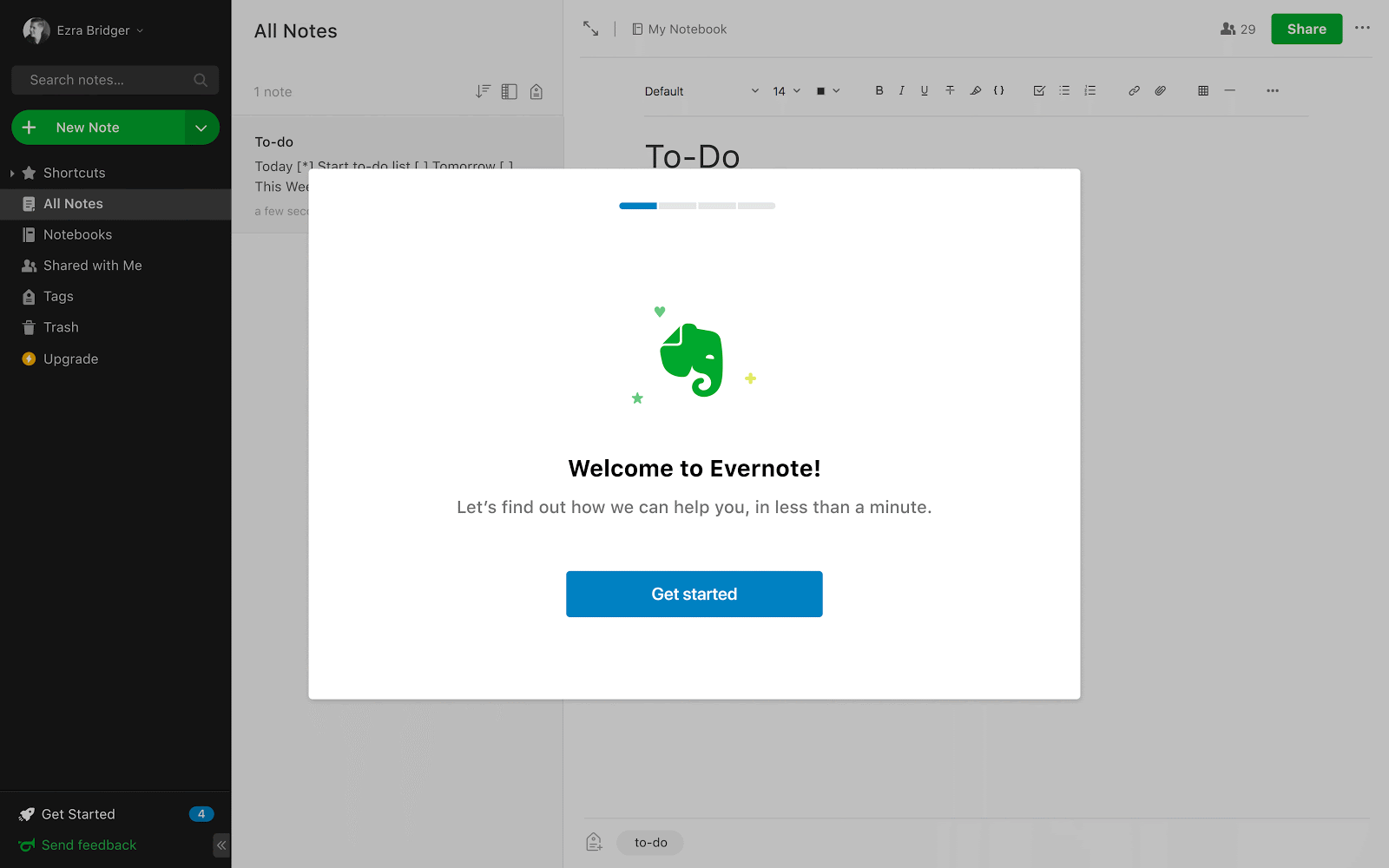Screen dimensions: 1389x868
Task: Click the insert link icon
Action: click(x=1134, y=90)
